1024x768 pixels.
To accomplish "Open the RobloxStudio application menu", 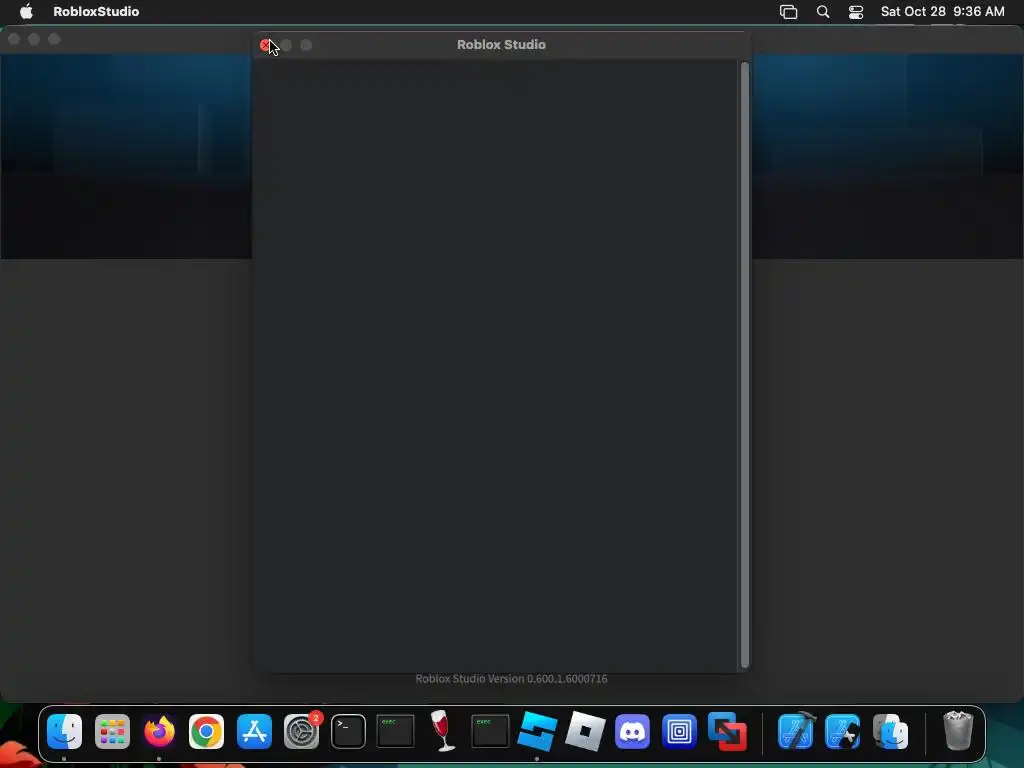I will tap(96, 12).
